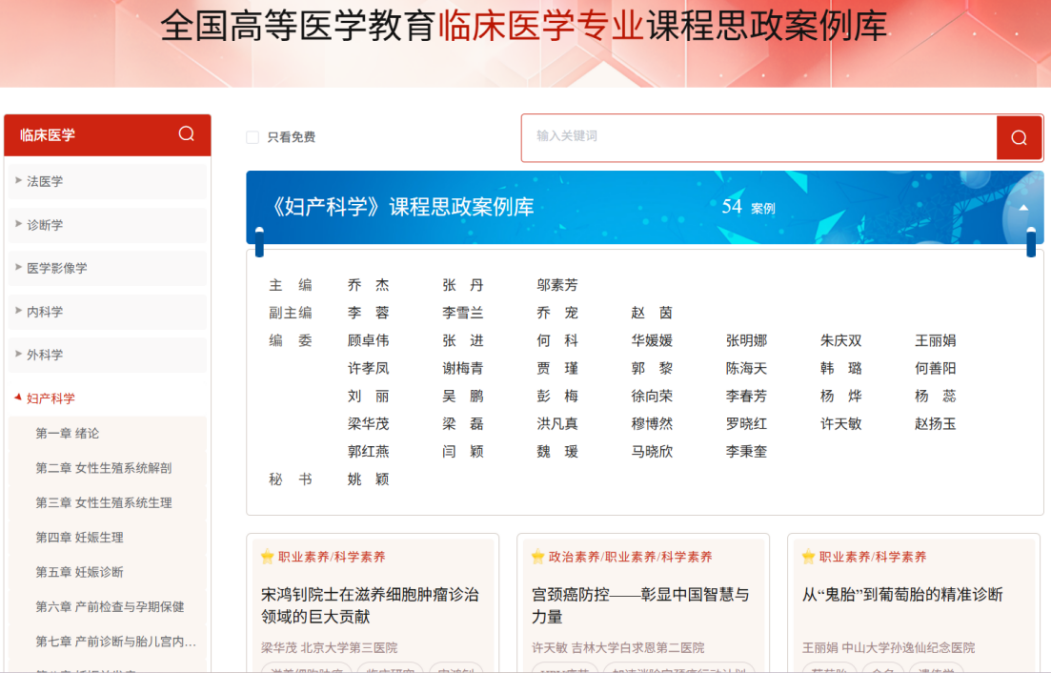Click the red search button beside keyword input
This screenshot has height=673, width=1051.
(1019, 138)
